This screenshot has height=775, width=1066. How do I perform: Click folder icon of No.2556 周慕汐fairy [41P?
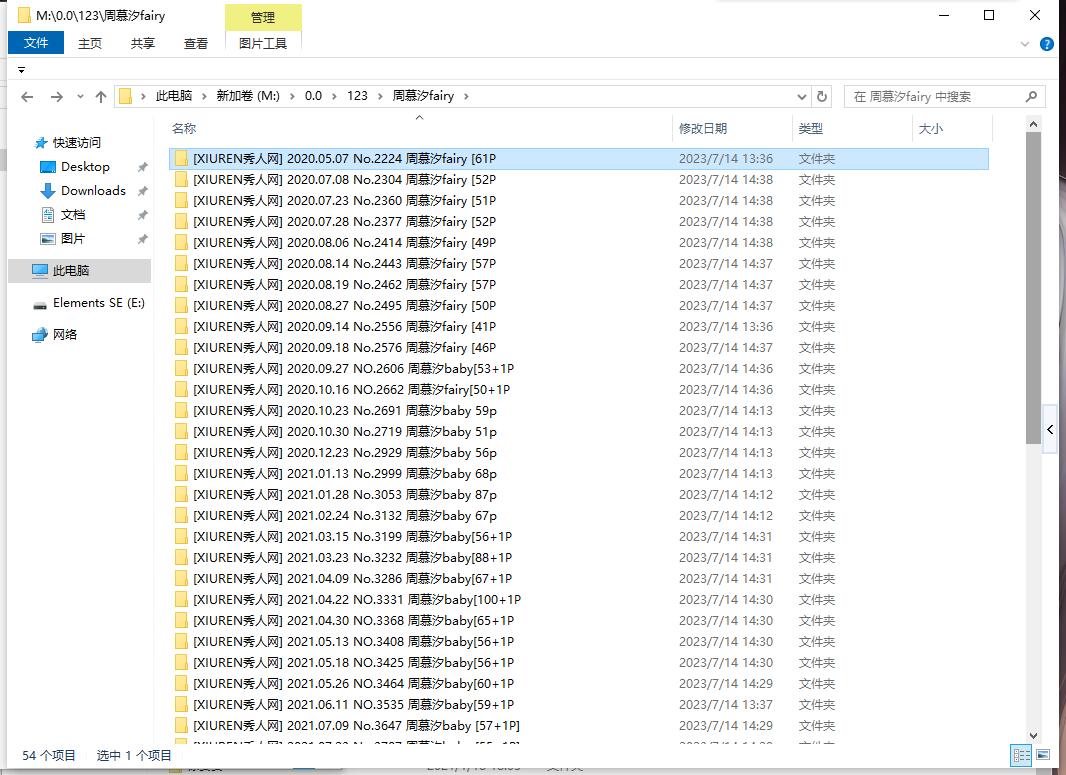tap(181, 326)
